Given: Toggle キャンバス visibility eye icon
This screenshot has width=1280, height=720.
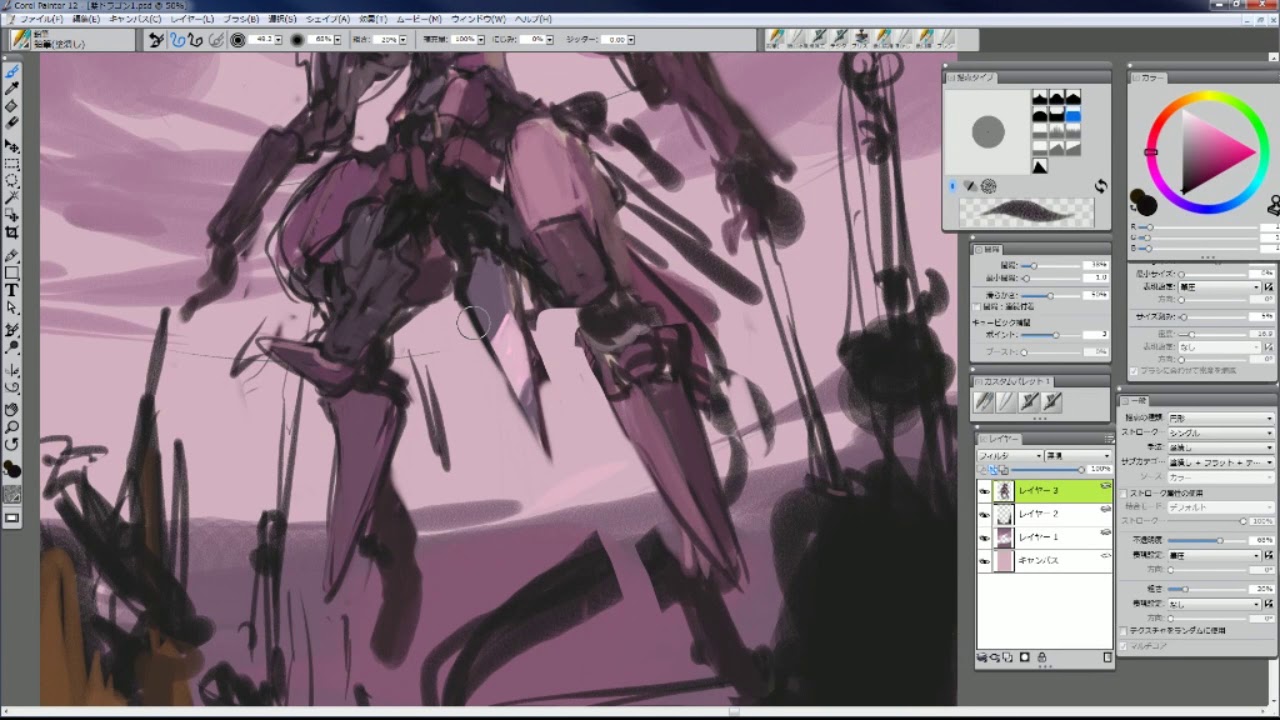Looking at the screenshot, I should 984,561.
